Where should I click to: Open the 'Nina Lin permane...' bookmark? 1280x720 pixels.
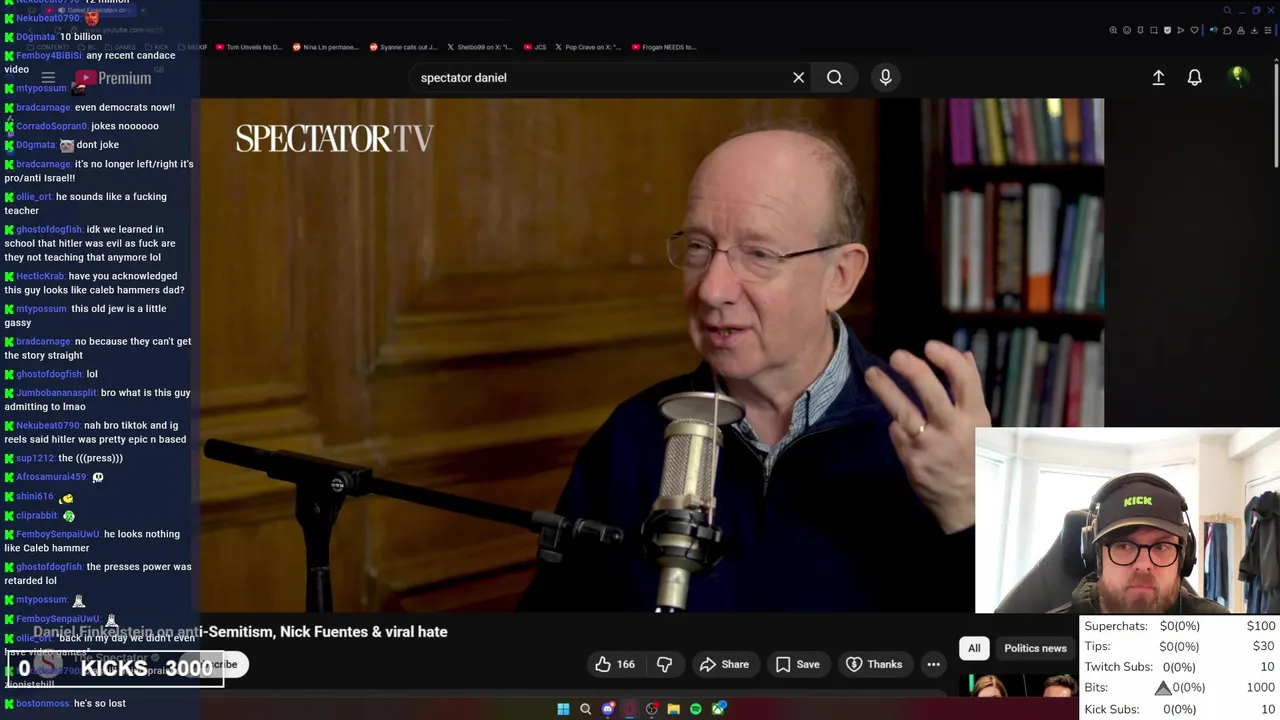tap(324, 47)
